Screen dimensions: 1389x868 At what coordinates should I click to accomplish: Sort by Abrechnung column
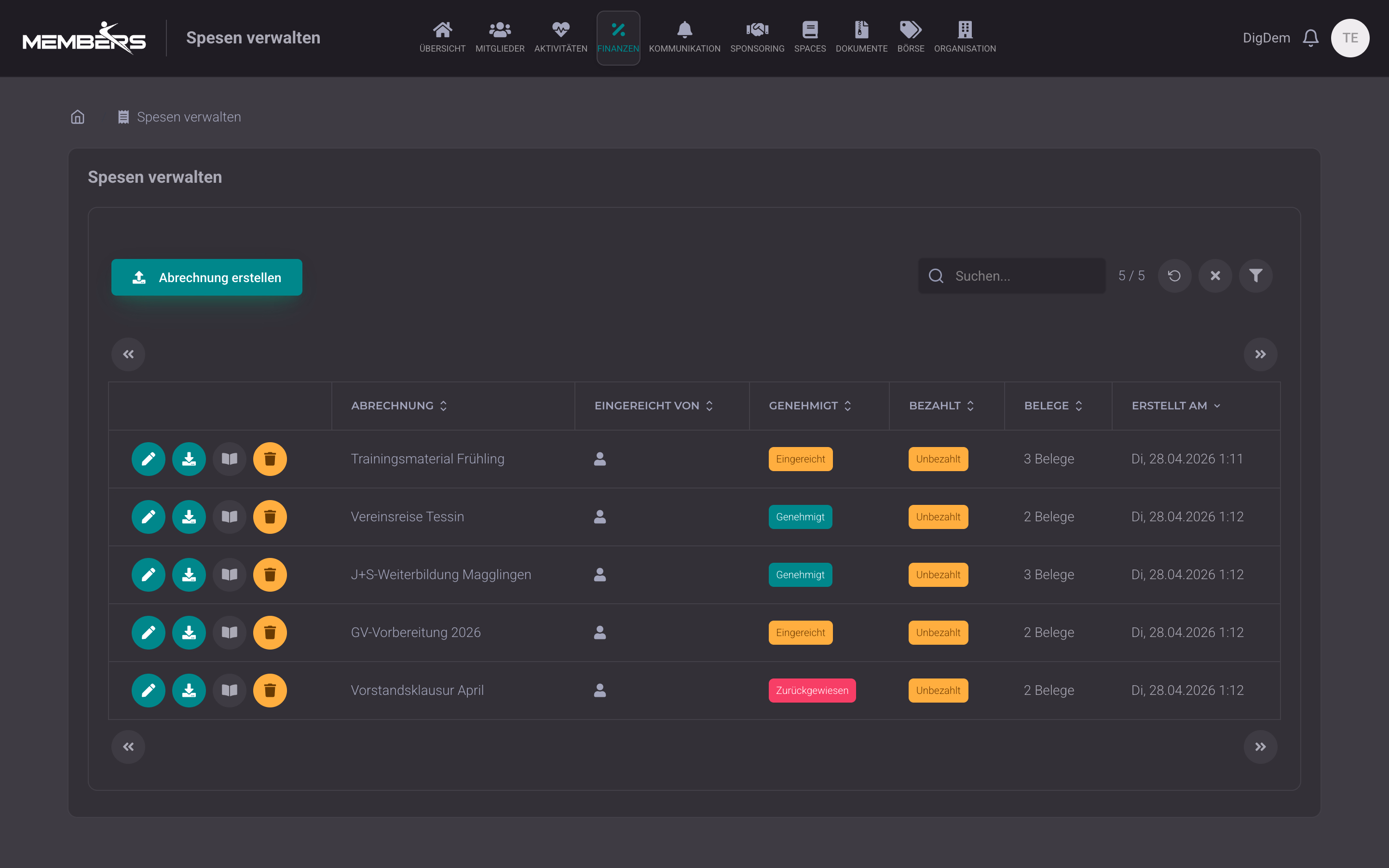coord(399,406)
